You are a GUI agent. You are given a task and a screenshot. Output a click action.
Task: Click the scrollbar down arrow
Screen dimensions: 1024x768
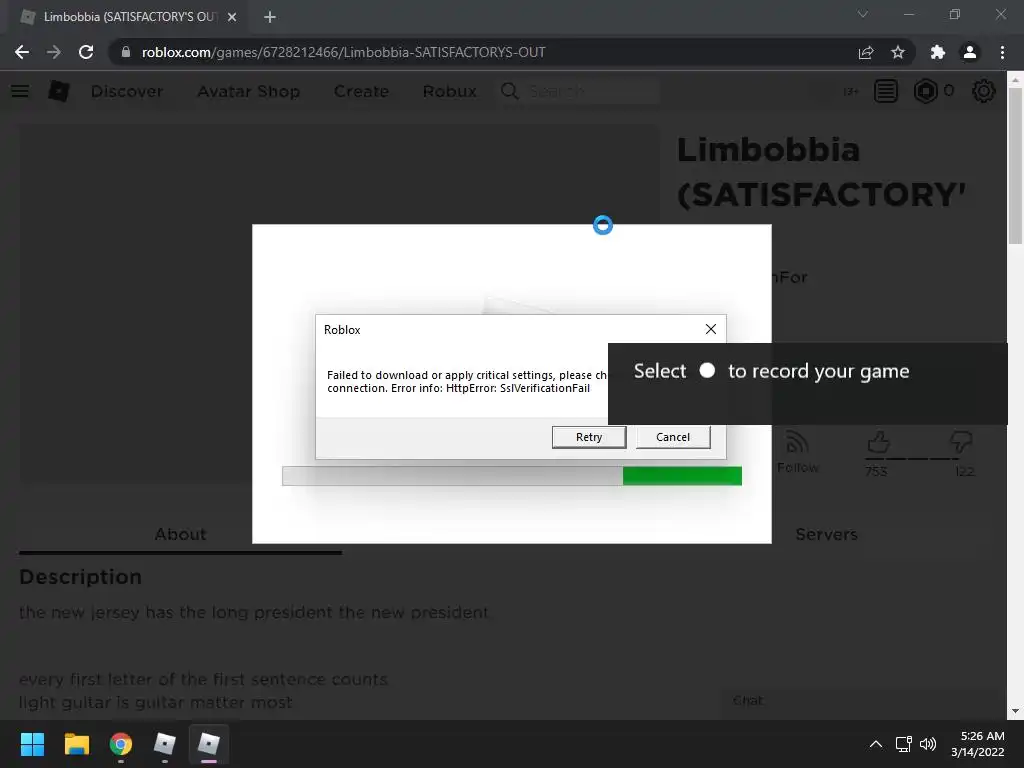click(1015, 711)
